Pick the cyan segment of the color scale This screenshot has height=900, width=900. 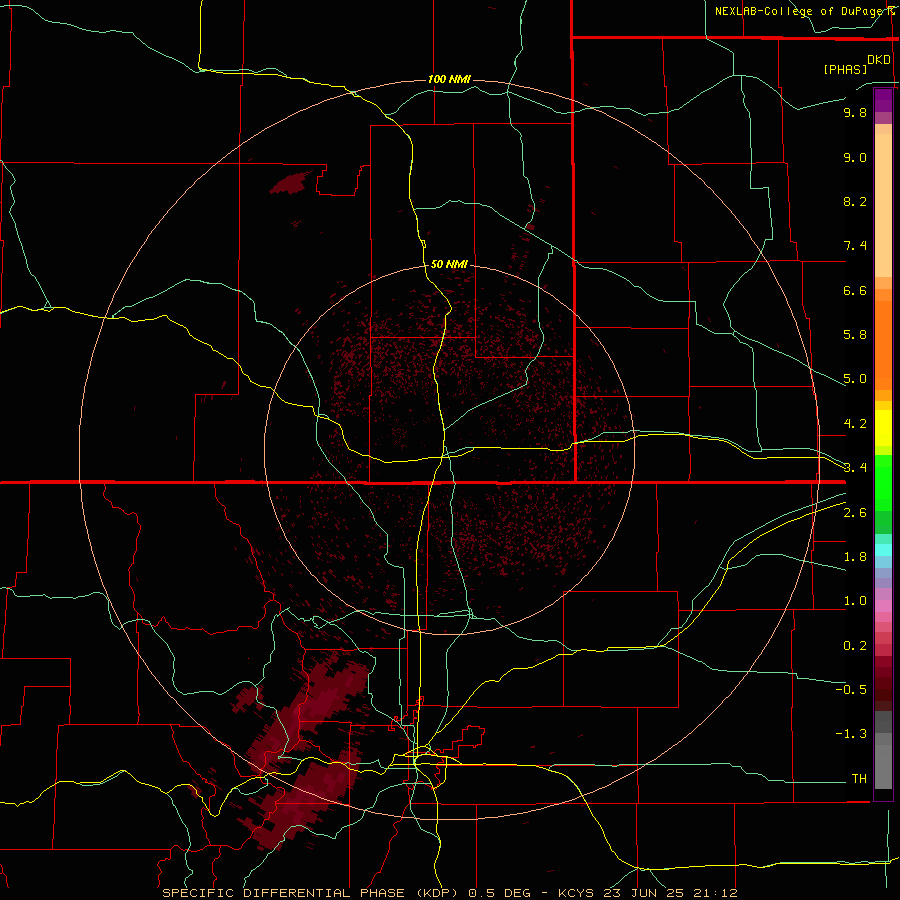[883, 550]
